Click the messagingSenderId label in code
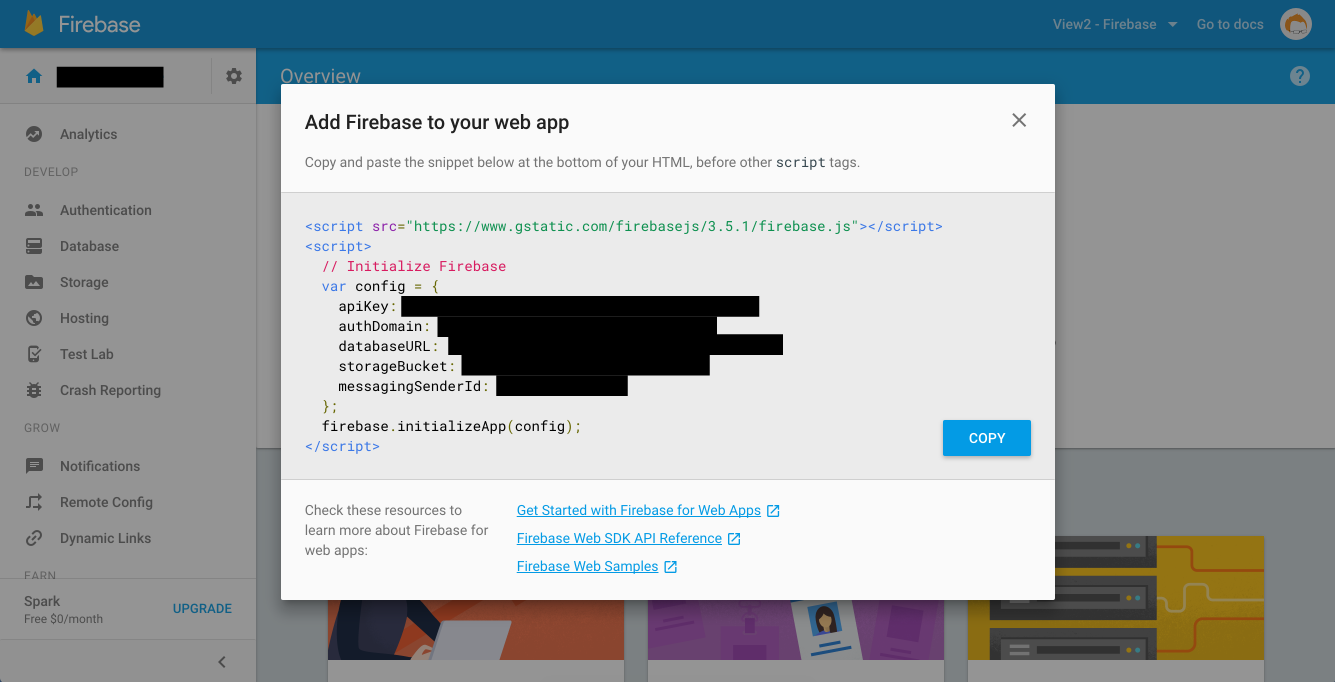1335x682 pixels. point(414,386)
